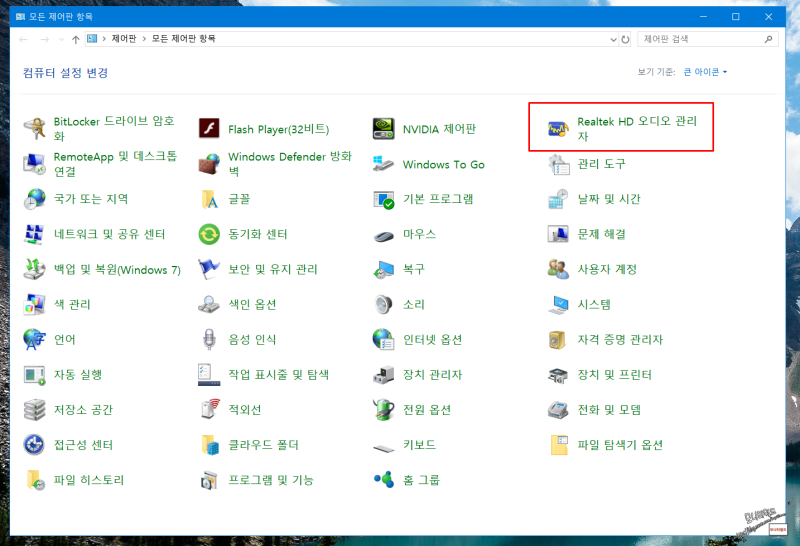Open the 언어 link
Image resolution: width=800 pixels, height=546 pixels.
65,340
